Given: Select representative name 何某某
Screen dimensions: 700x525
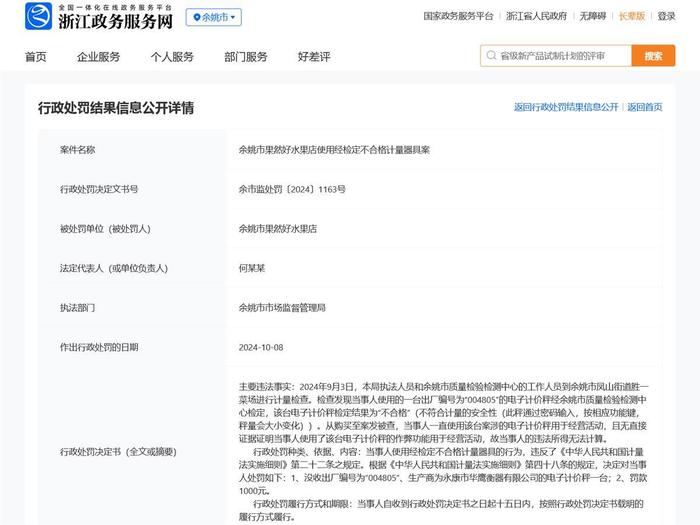Looking at the screenshot, I should pos(252,268).
